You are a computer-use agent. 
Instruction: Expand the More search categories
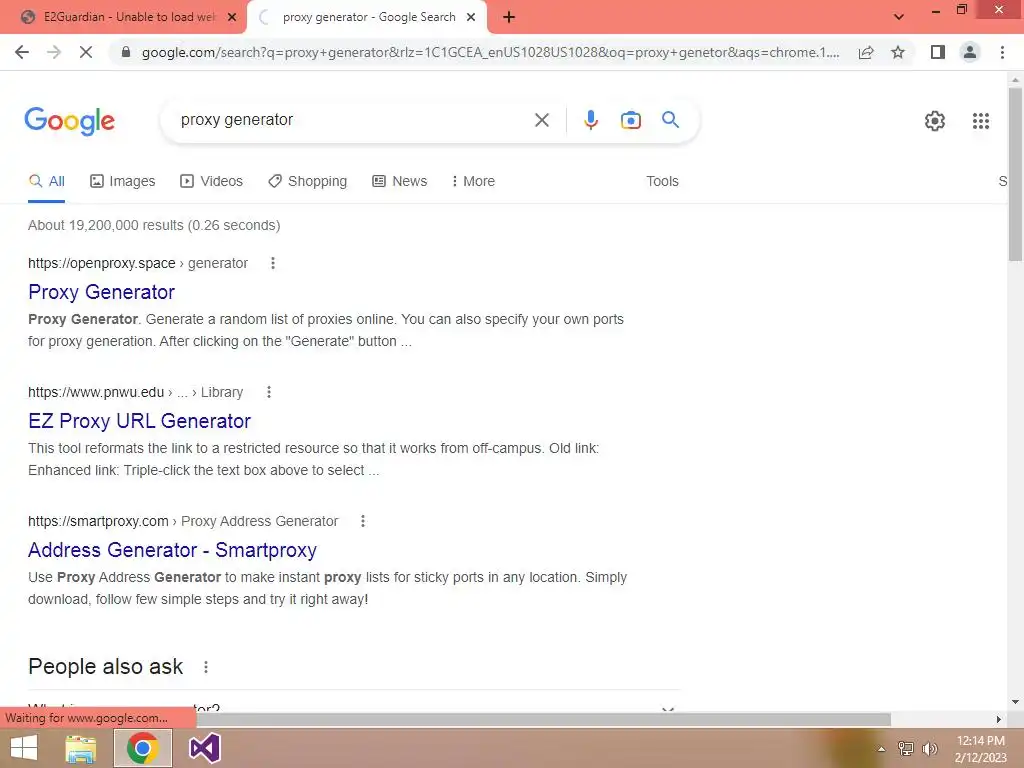(x=473, y=181)
